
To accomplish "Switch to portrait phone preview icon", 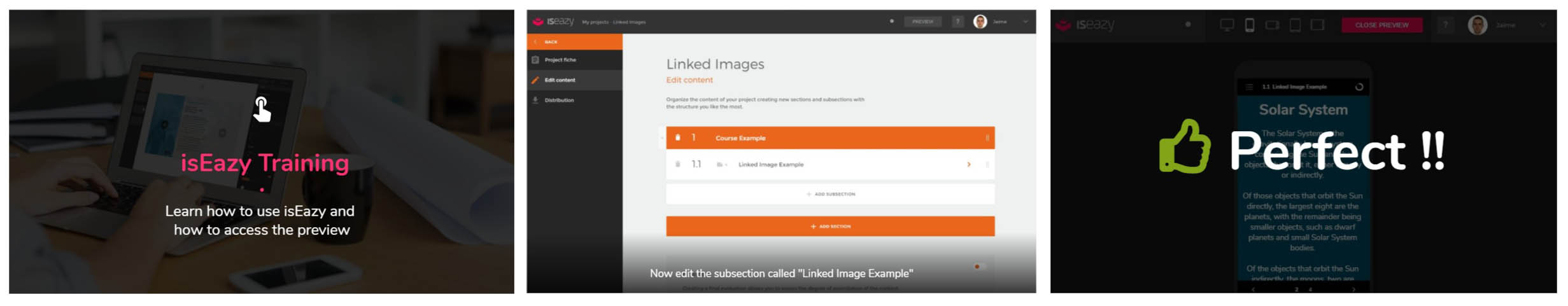I will click(x=1249, y=25).
